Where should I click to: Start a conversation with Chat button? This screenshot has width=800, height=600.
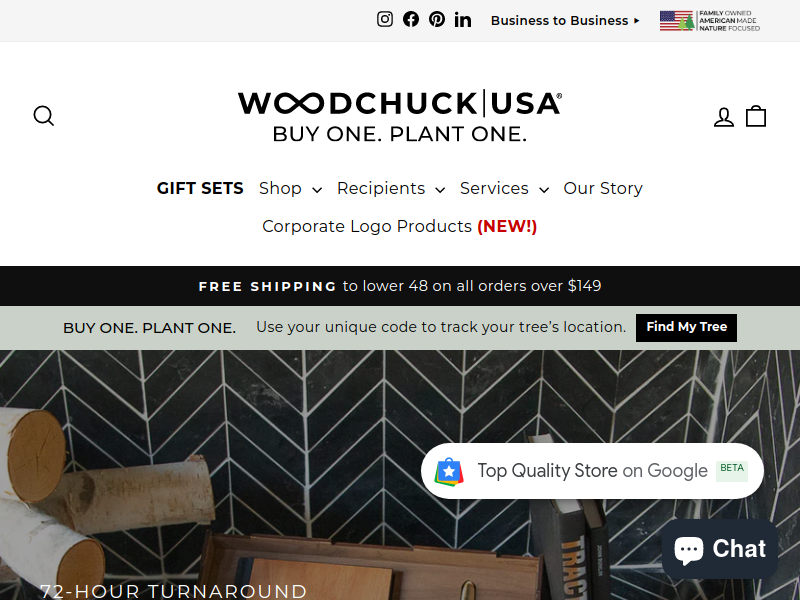click(x=720, y=549)
